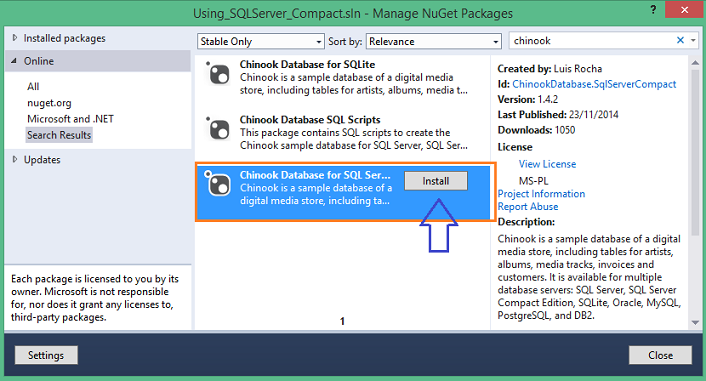
Task: Click the Report Abuse link
Action: pyautogui.click(x=528, y=207)
